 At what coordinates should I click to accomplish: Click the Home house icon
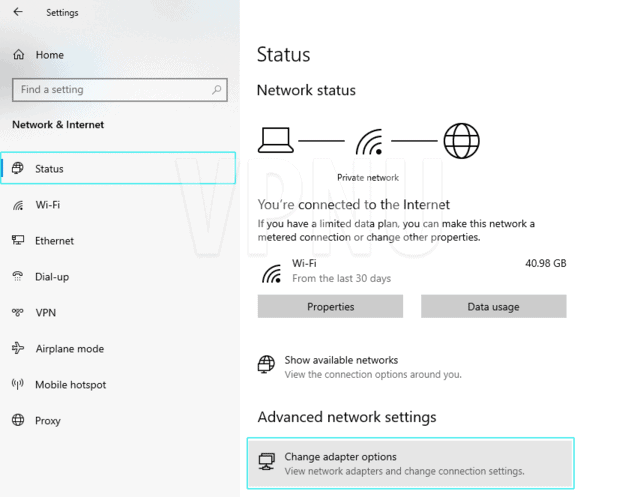(x=19, y=54)
